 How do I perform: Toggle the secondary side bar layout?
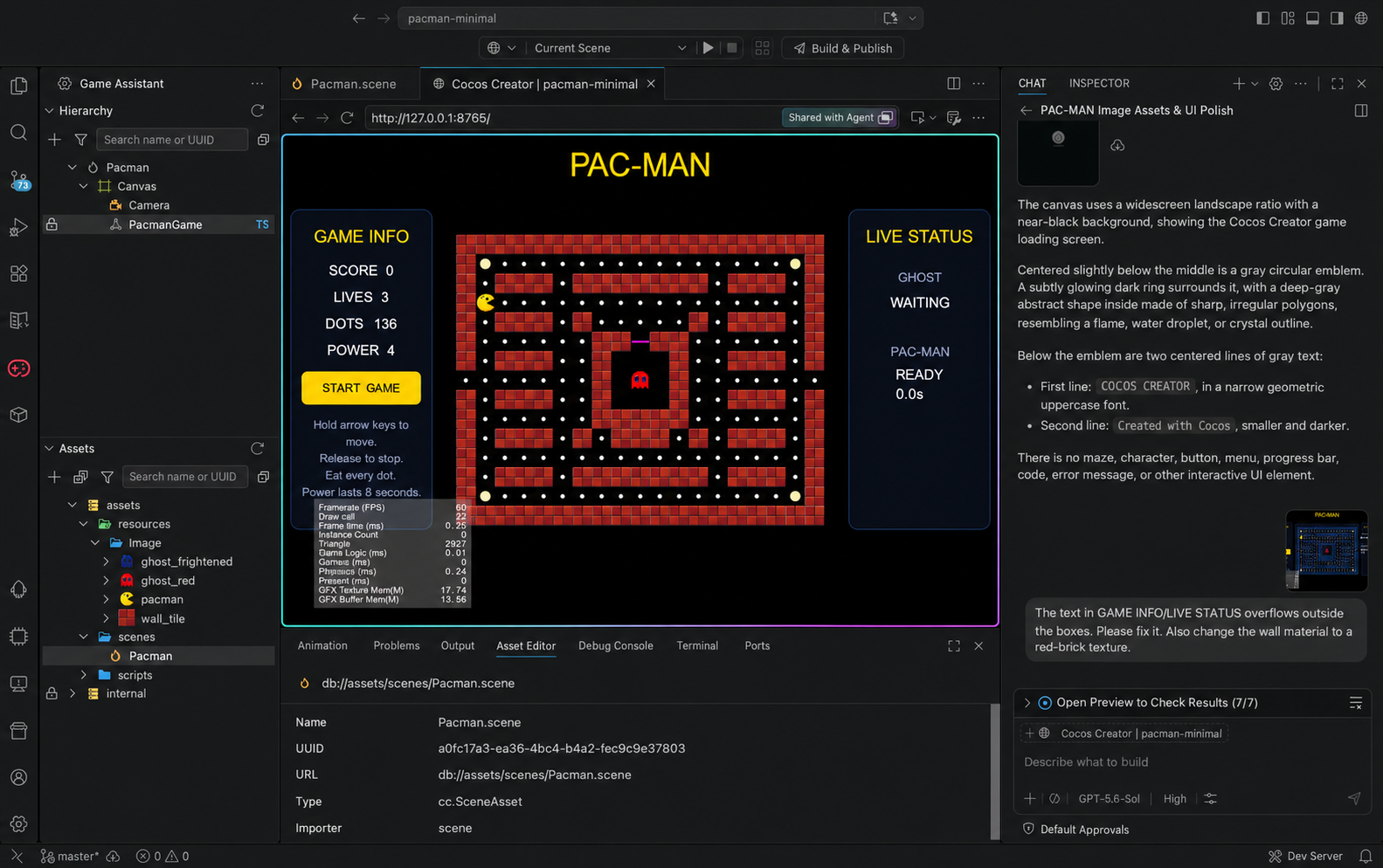pyautogui.click(x=1337, y=18)
